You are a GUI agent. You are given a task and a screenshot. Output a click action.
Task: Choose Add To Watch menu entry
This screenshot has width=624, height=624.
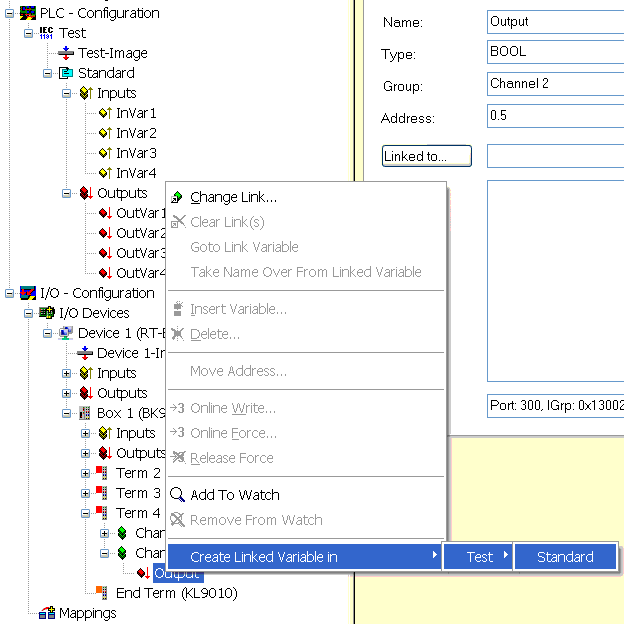(x=306, y=495)
